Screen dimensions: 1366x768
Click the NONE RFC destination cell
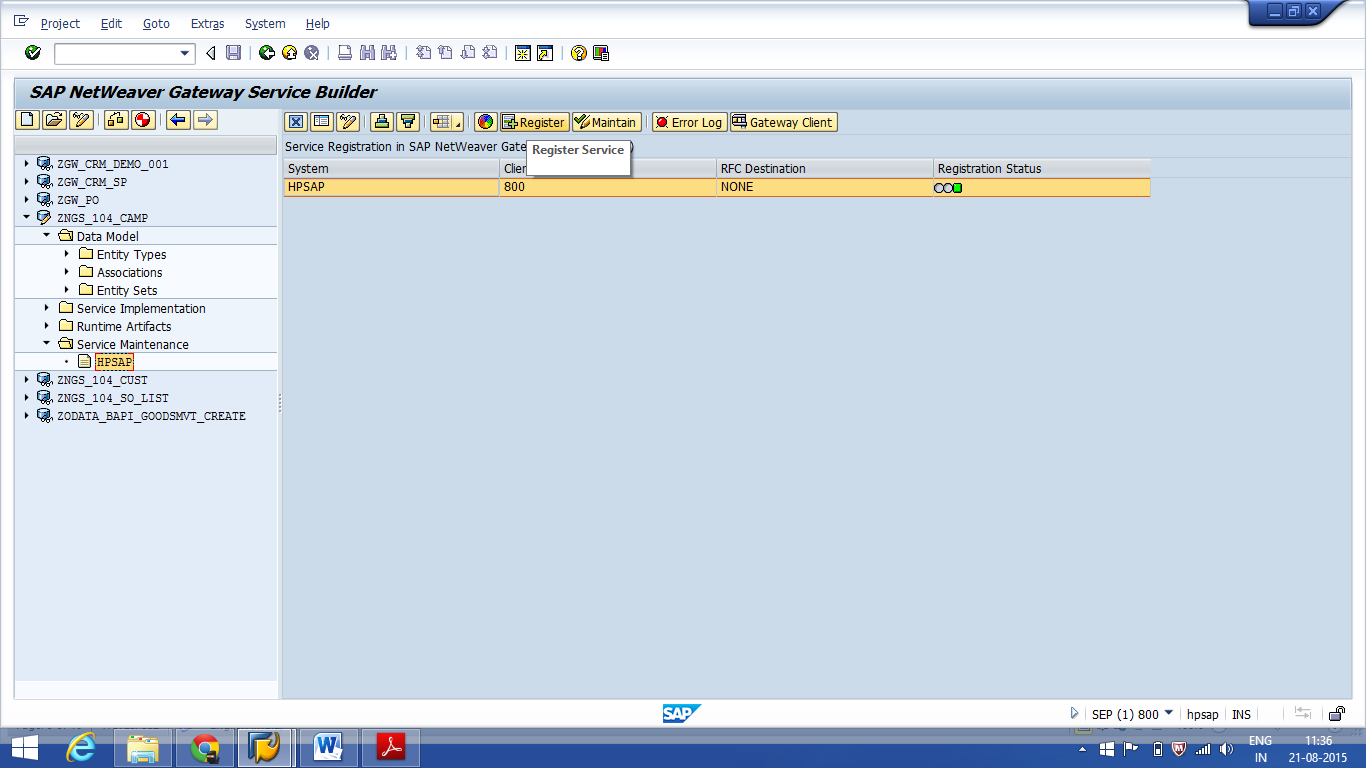[x=825, y=187]
